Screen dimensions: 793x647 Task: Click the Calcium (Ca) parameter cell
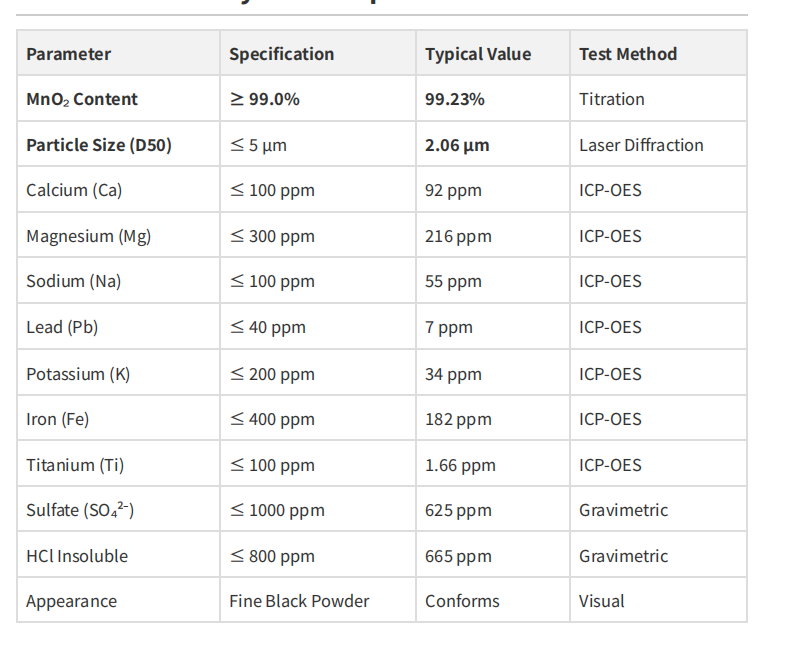tap(74, 190)
